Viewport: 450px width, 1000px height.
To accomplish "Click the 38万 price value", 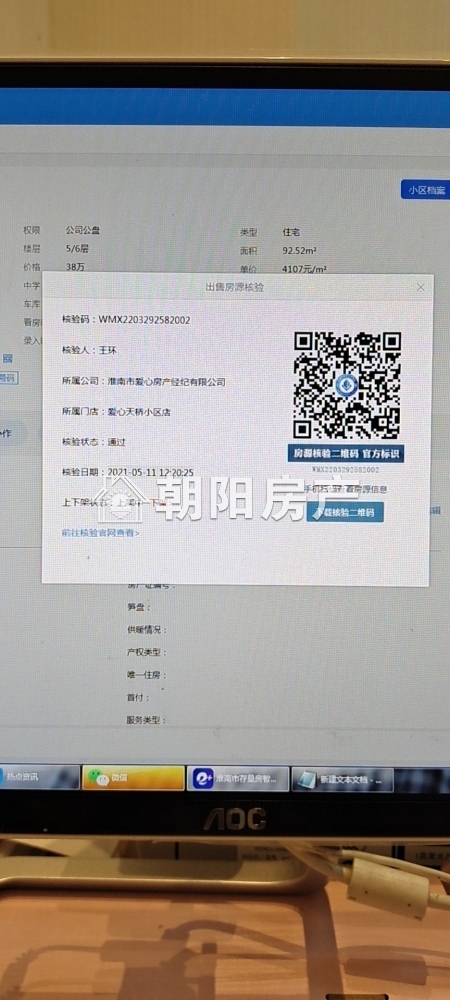I will click(75, 267).
